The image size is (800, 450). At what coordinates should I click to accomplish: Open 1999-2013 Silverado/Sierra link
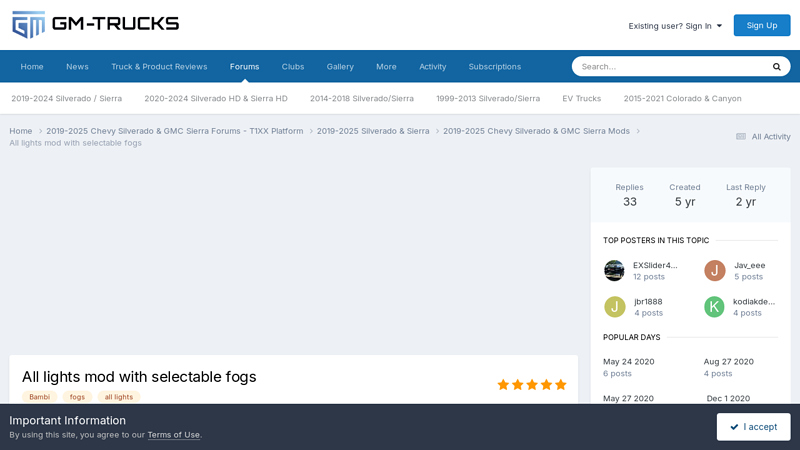tap(488, 98)
